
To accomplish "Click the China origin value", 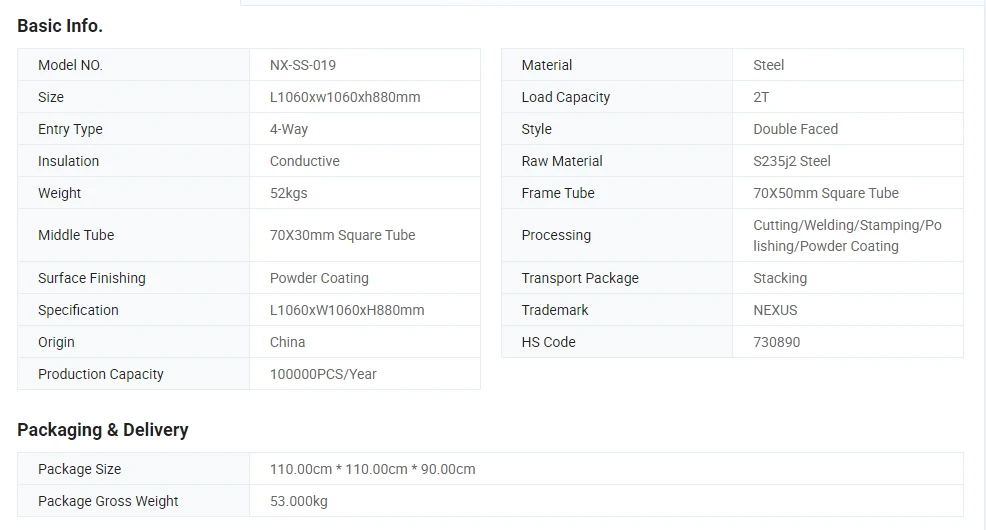I will (287, 343).
